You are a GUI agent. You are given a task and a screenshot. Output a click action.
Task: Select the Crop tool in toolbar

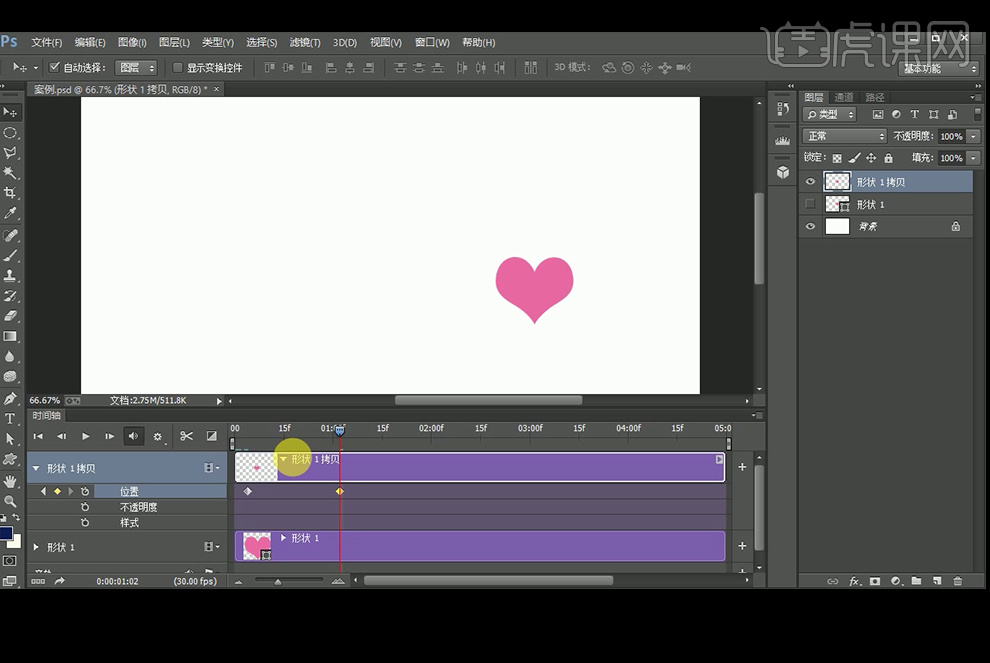click(x=10, y=193)
